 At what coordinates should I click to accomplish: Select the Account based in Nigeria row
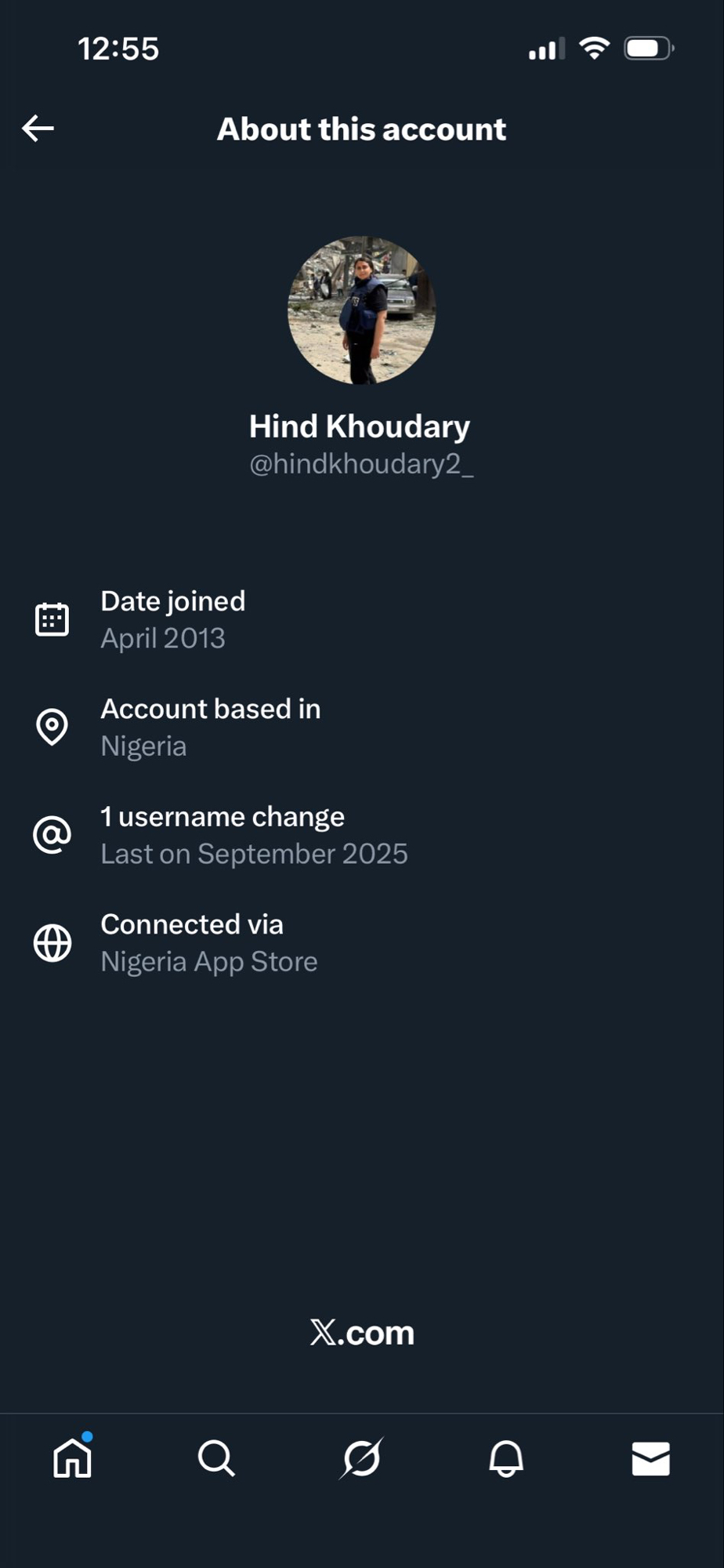point(211,727)
